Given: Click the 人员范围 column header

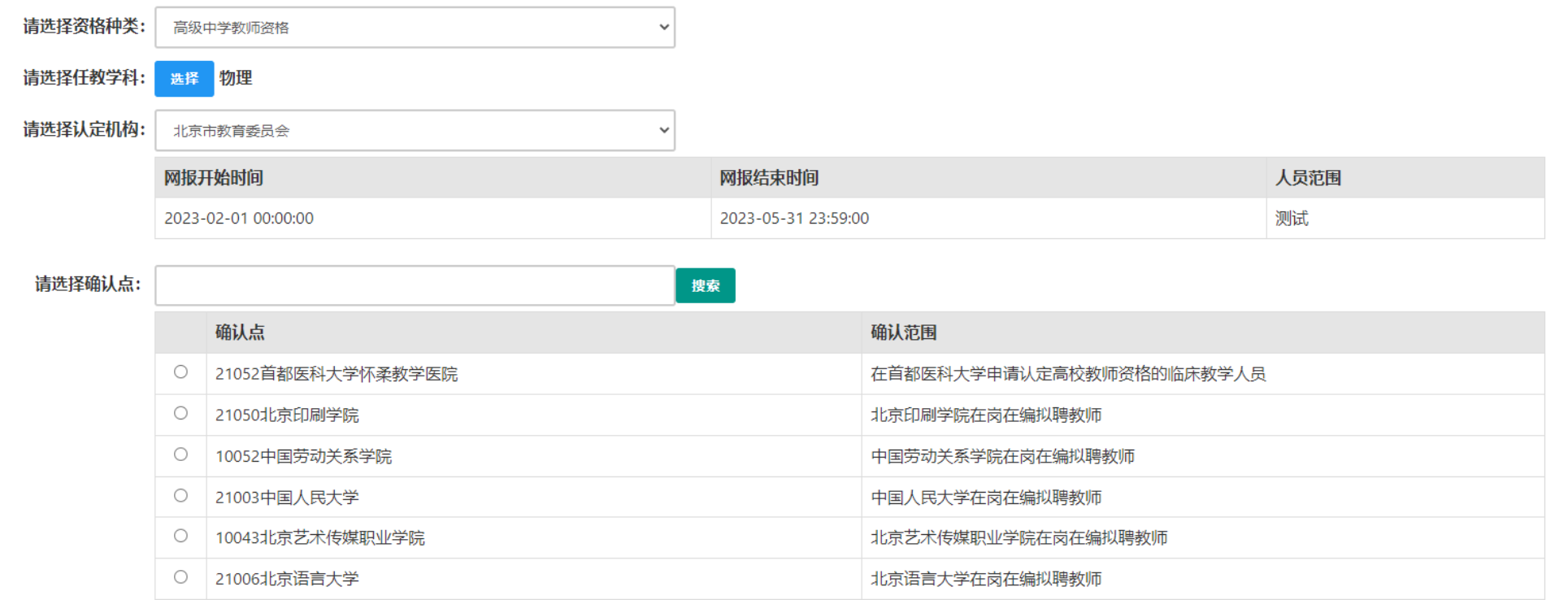Looking at the screenshot, I should 1308,178.
